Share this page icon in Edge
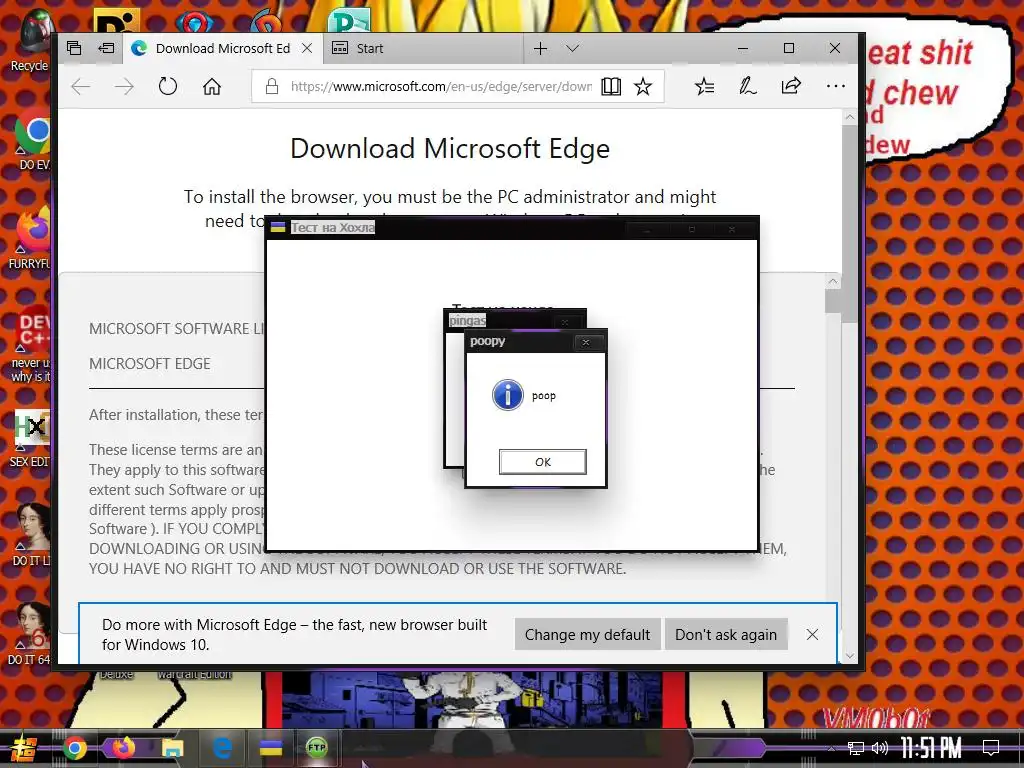Viewport: 1024px width, 768px height. click(x=791, y=86)
